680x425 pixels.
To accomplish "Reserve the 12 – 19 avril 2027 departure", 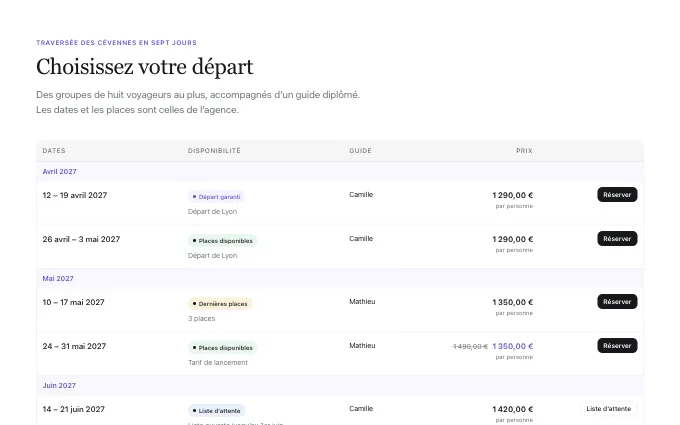I will (x=617, y=195).
